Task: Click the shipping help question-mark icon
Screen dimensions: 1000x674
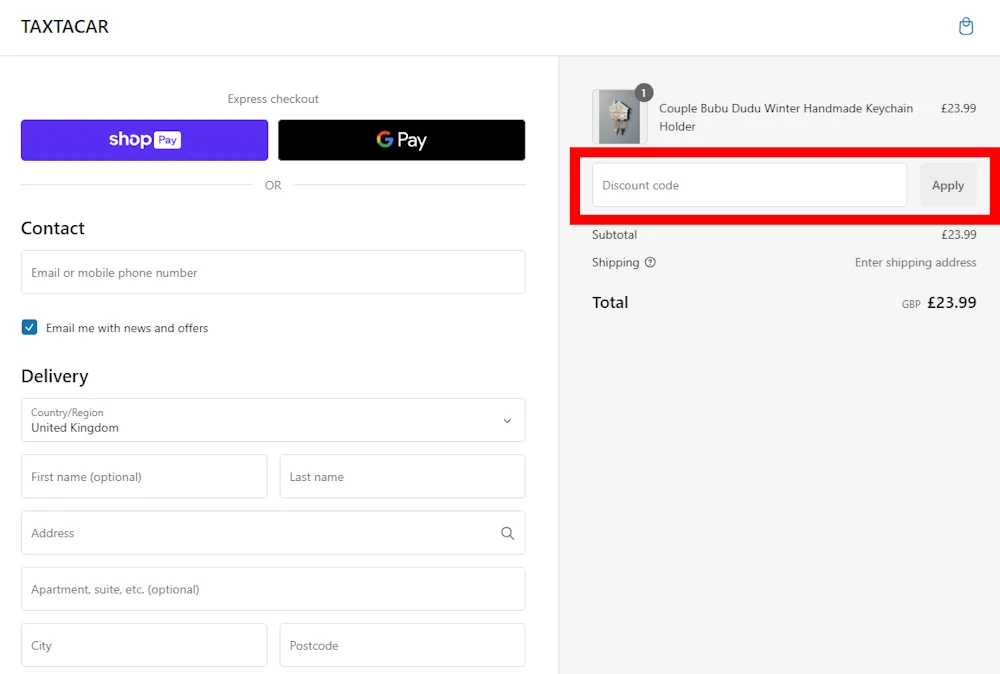Action: tap(650, 262)
